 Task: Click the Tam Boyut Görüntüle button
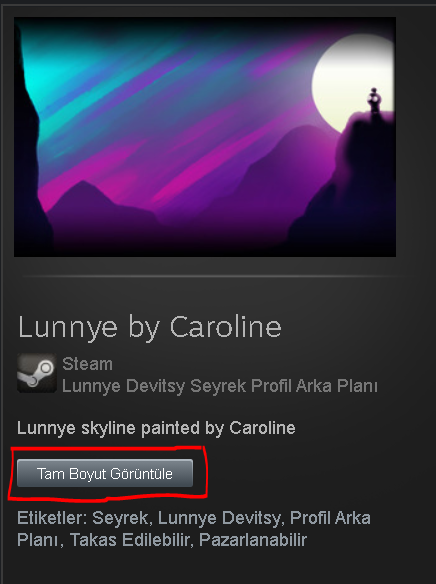[105, 473]
